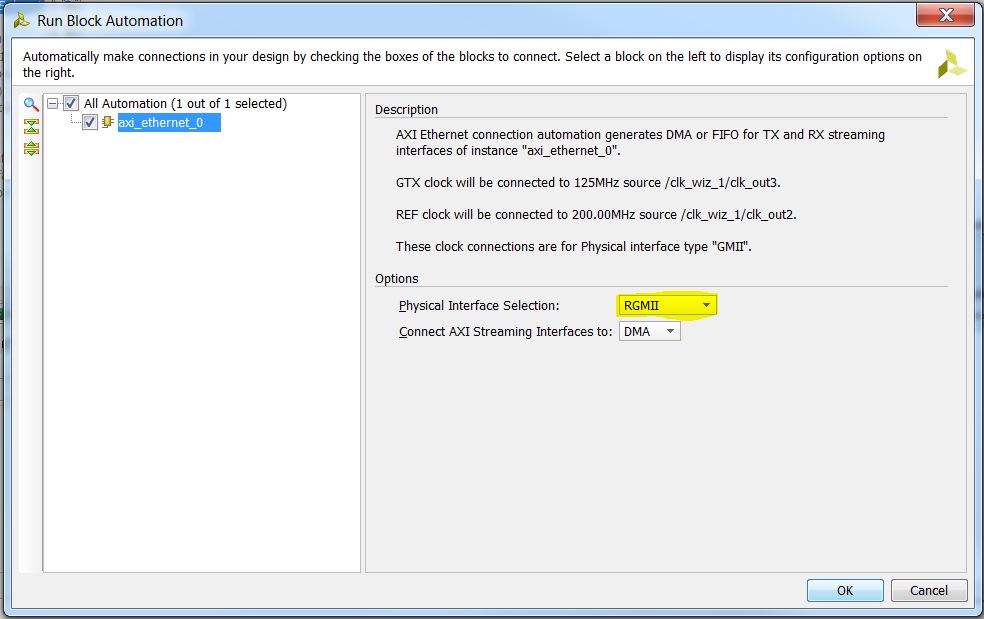Open the Physical Interface Selection RGMII dropdown
This screenshot has width=984, height=619.
tap(666, 305)
